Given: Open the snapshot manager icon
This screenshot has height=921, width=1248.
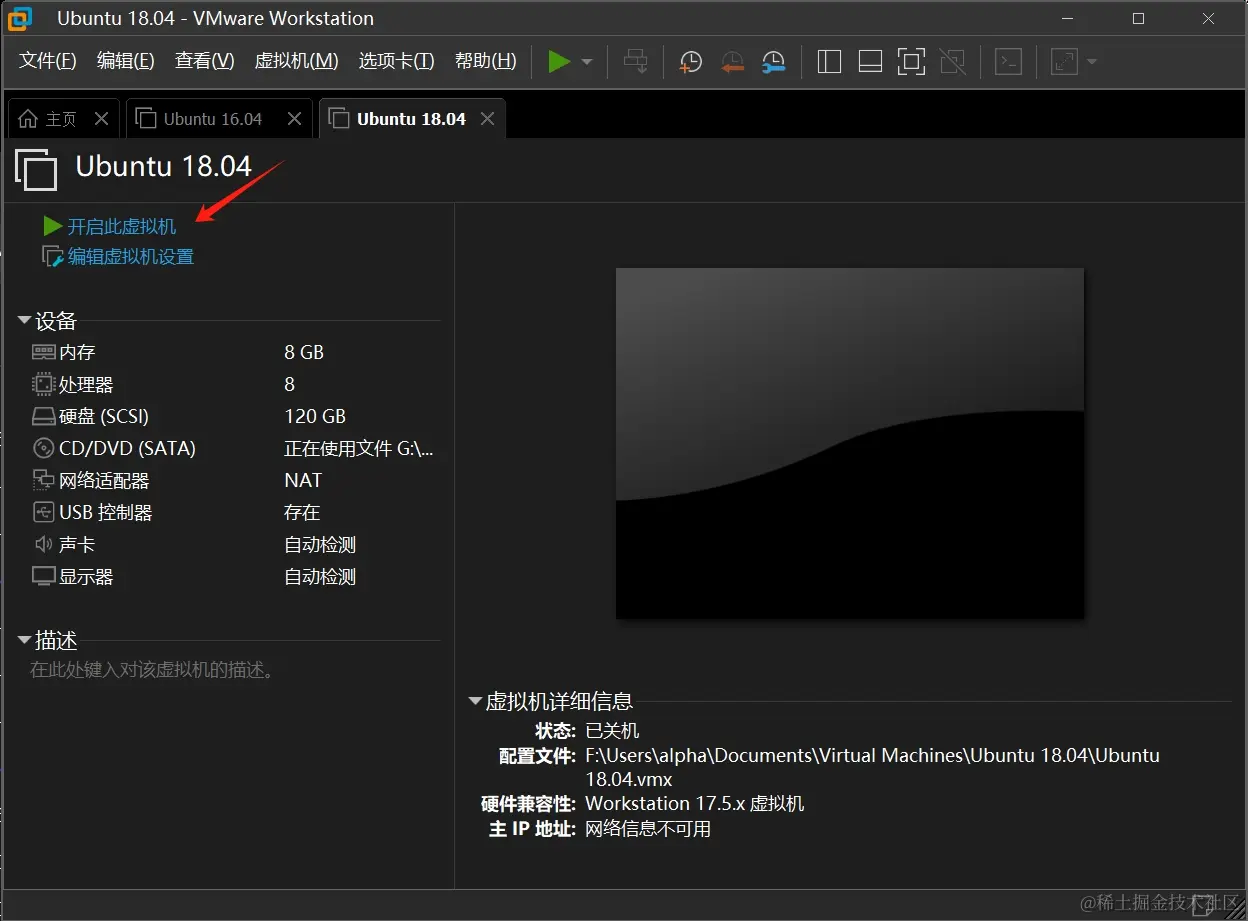Looking at the screenshot, I should pyautogui.click(x=773, y=62).
